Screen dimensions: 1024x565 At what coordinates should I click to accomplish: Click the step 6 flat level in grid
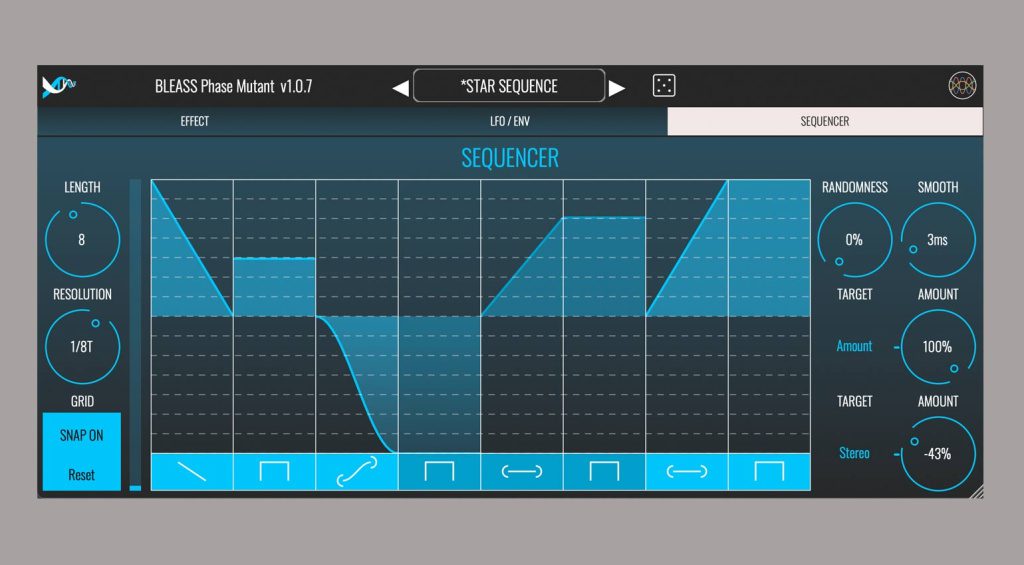point(604,218)
